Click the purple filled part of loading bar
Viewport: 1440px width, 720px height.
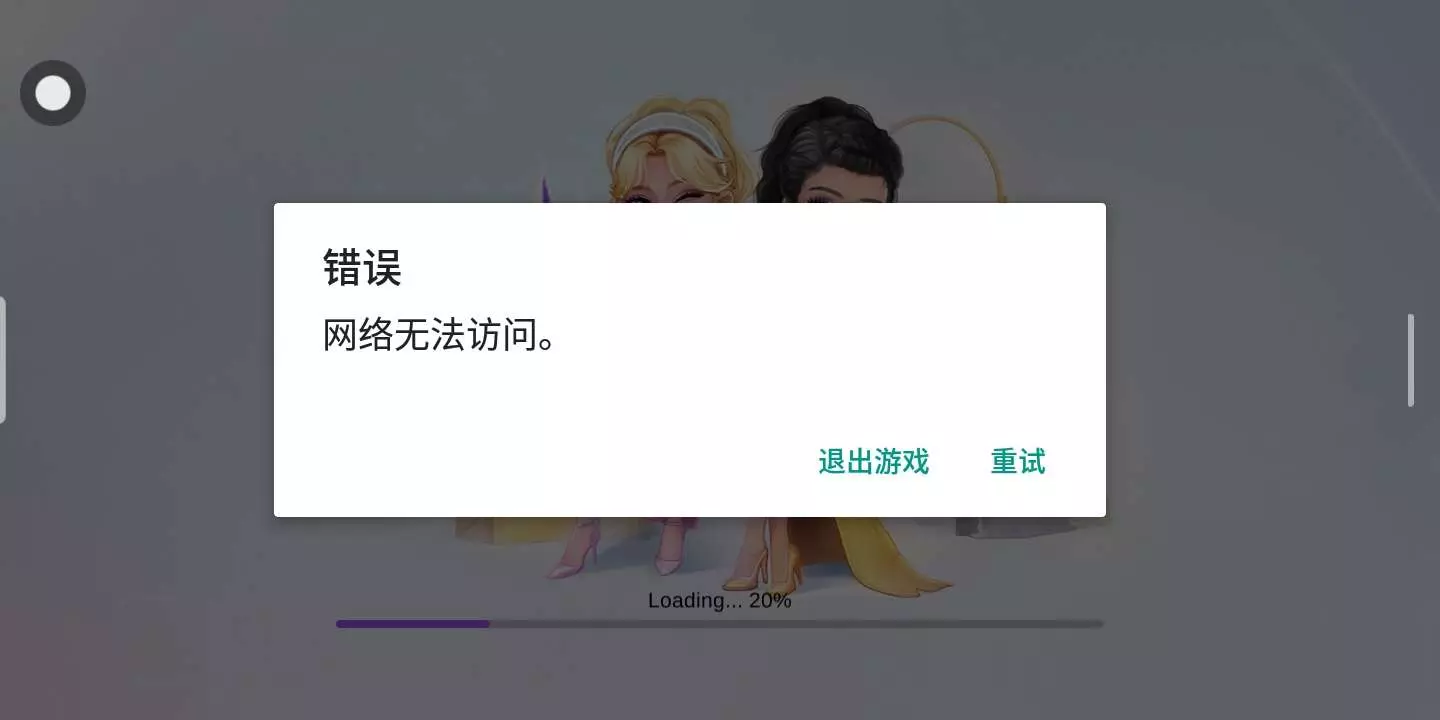(413, 624)
